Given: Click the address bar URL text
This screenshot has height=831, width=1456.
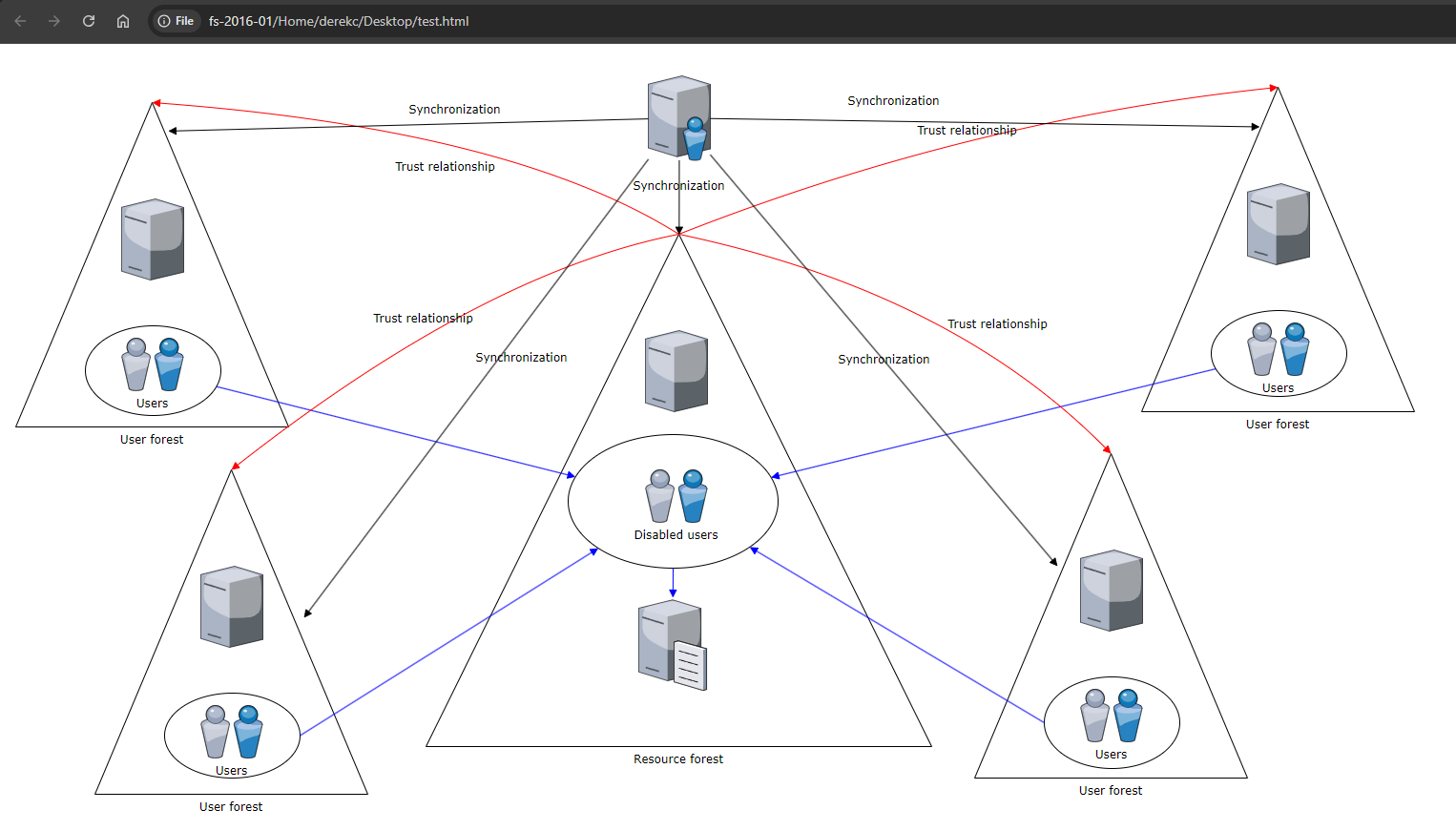Looking at the screenshot, I should tap(339, 21).
